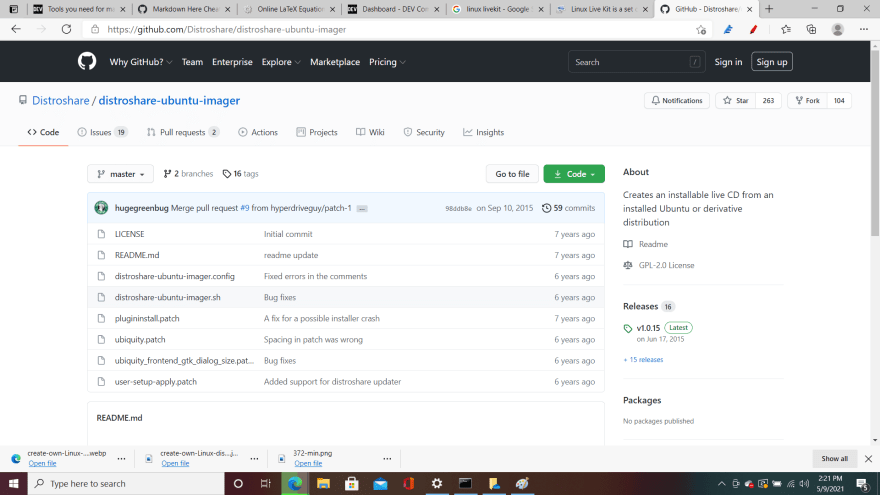Screen dimensions: 880x495
Task: View 16 tags link
Action: [x=240, y=174]
